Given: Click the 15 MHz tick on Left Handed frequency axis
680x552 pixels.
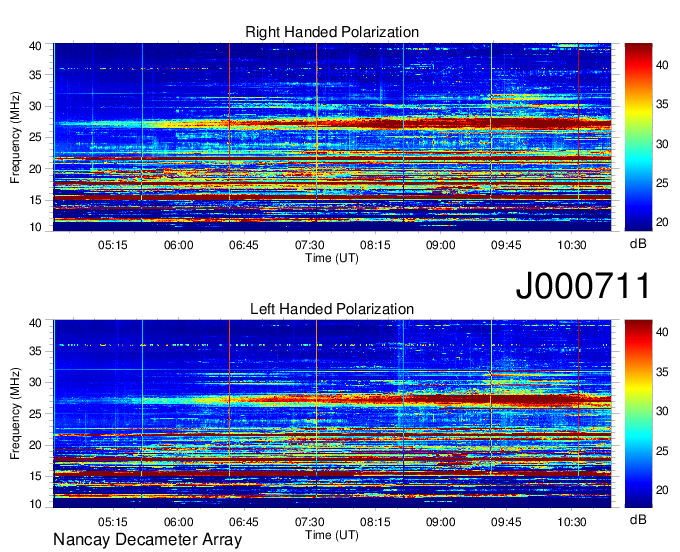Looking at the screenshot, I should pos(35,477).
